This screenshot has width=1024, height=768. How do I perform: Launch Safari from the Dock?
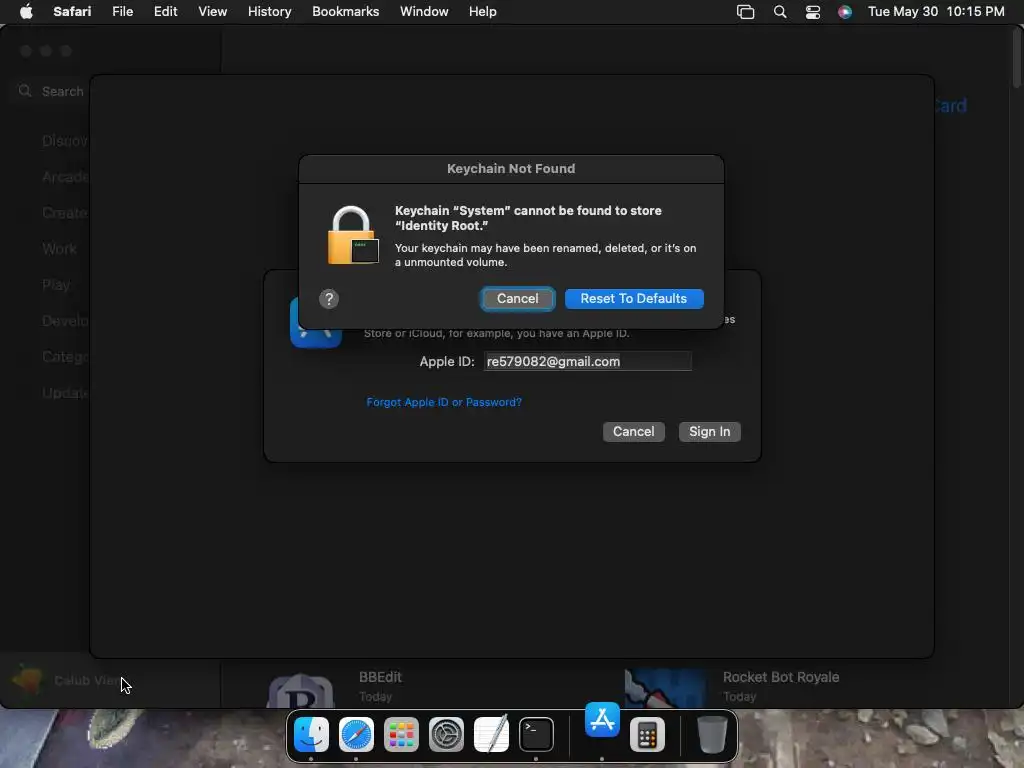point(356,735)
